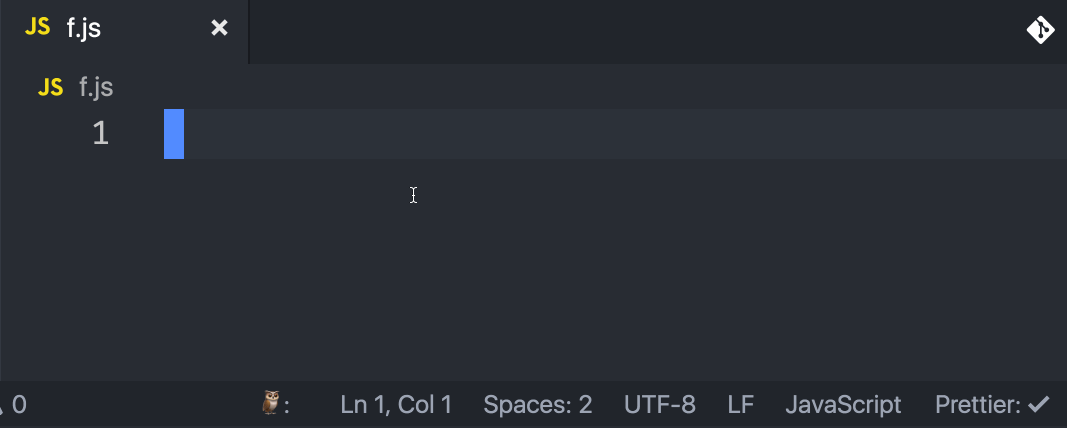Click the empty tab bar next to f.js

pos(636,31)
